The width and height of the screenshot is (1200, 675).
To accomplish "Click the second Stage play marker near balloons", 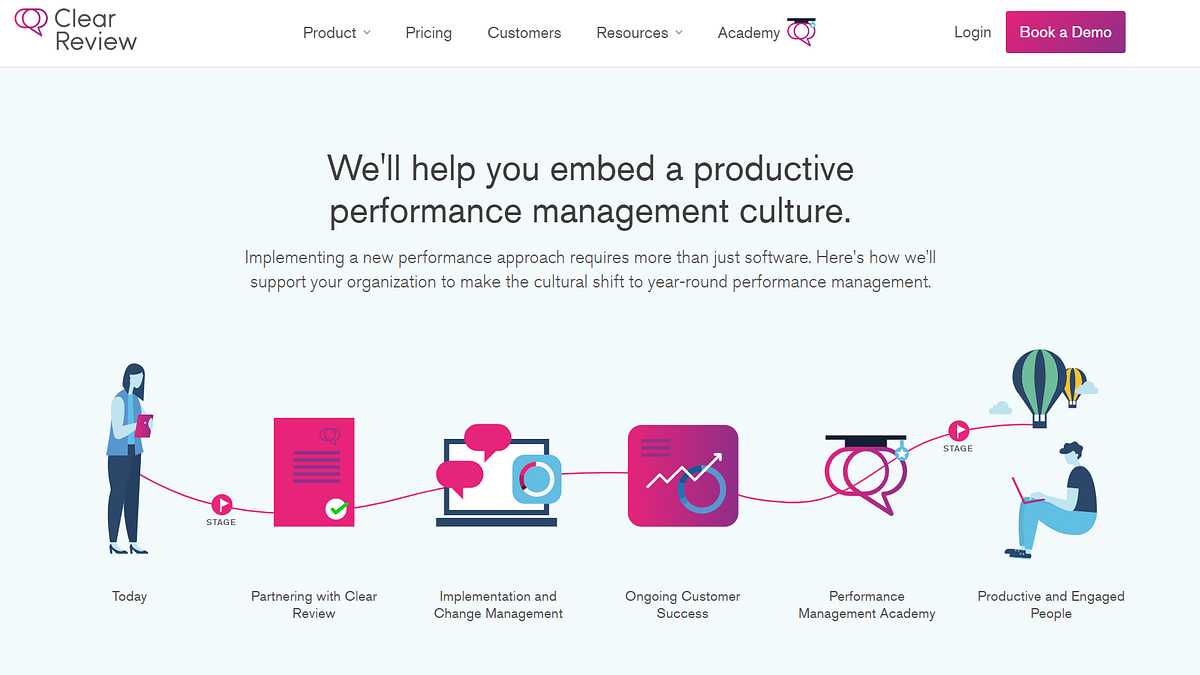I will (958, 431).
